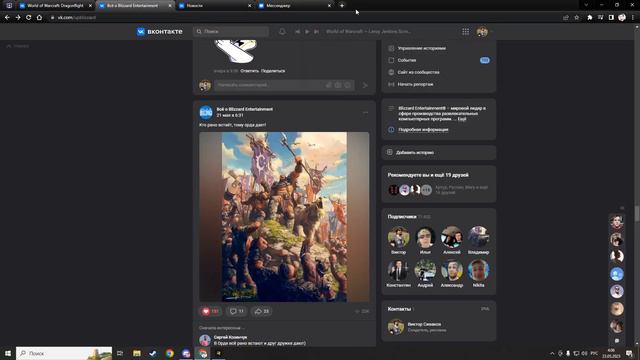Skip to the next audio track
640x360 pixels.
point(316,31)
